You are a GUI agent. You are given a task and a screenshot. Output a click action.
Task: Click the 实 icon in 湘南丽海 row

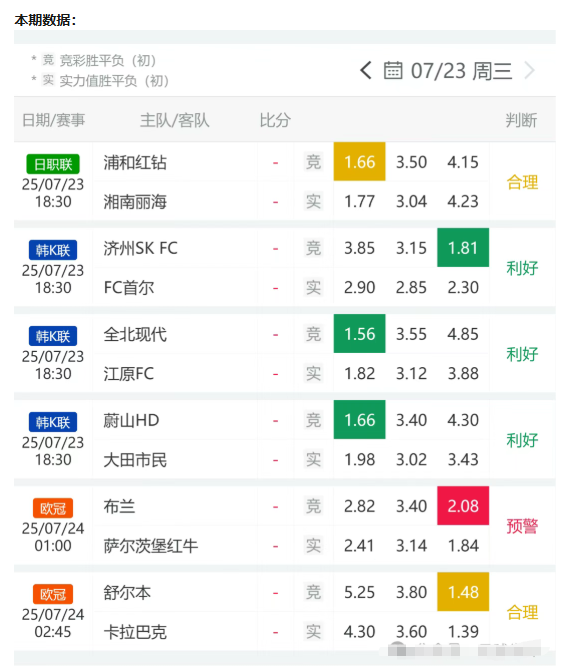[313, 201]
